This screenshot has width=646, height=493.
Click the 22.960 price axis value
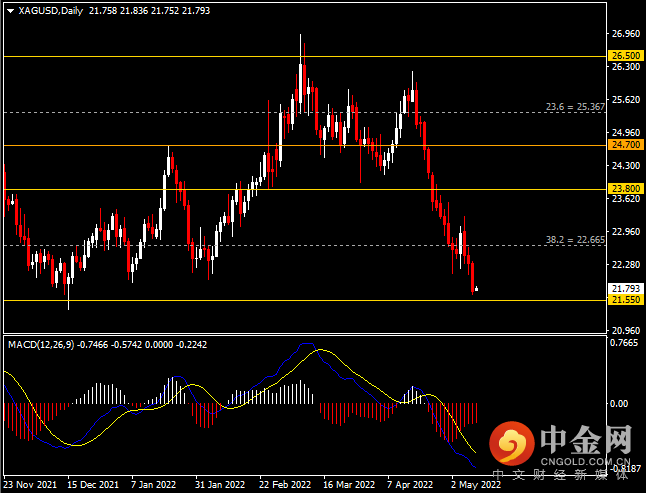pos(626,231)
